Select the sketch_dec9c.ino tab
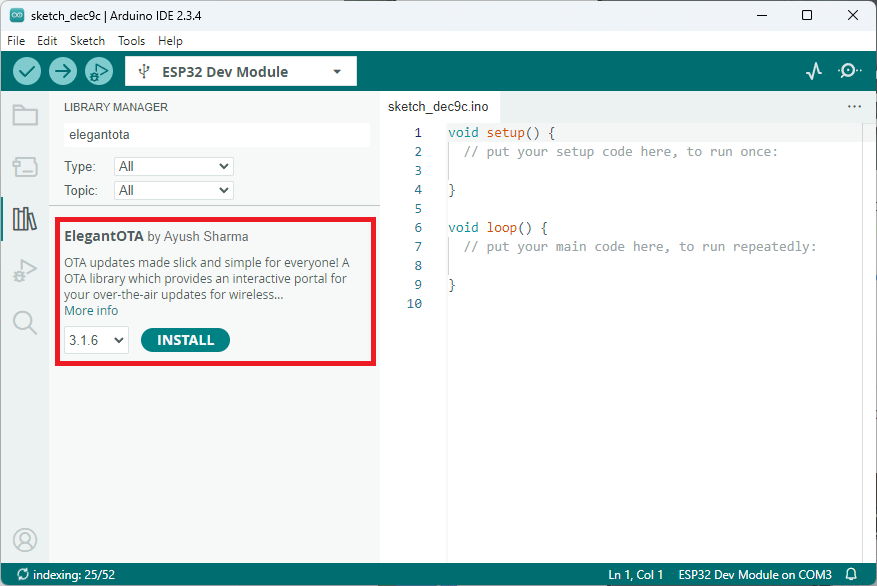Viewport: 877px width, 586px height. 440,106
